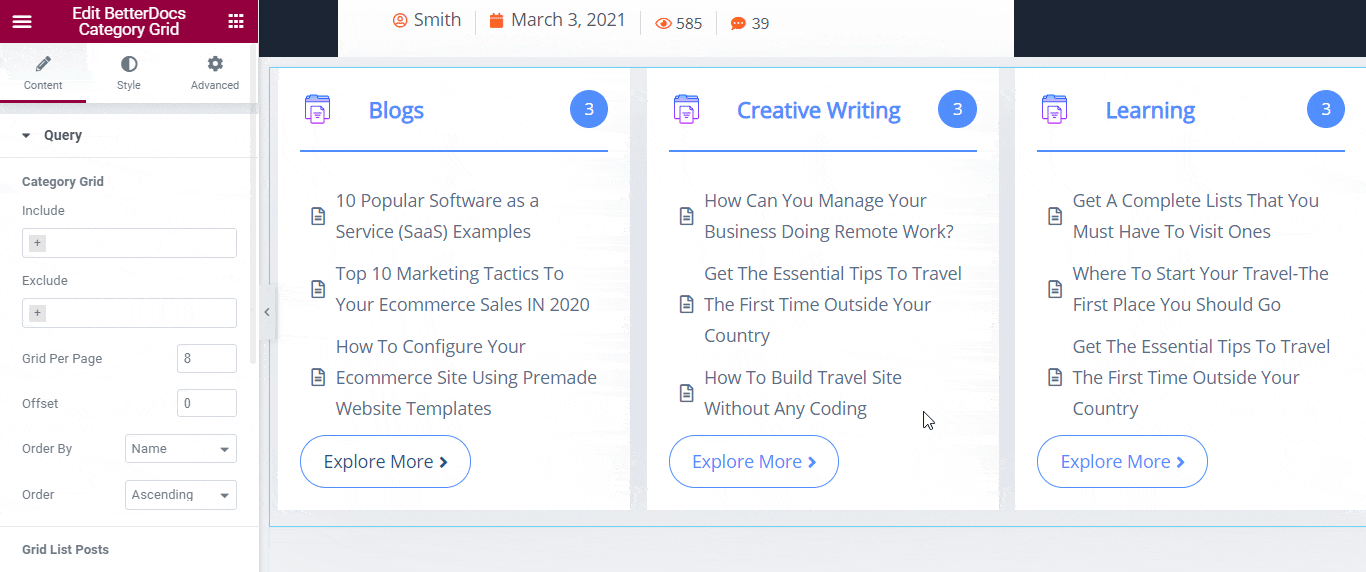
Task: Click the Blogs category folder icon
Action: coord(317,109)
